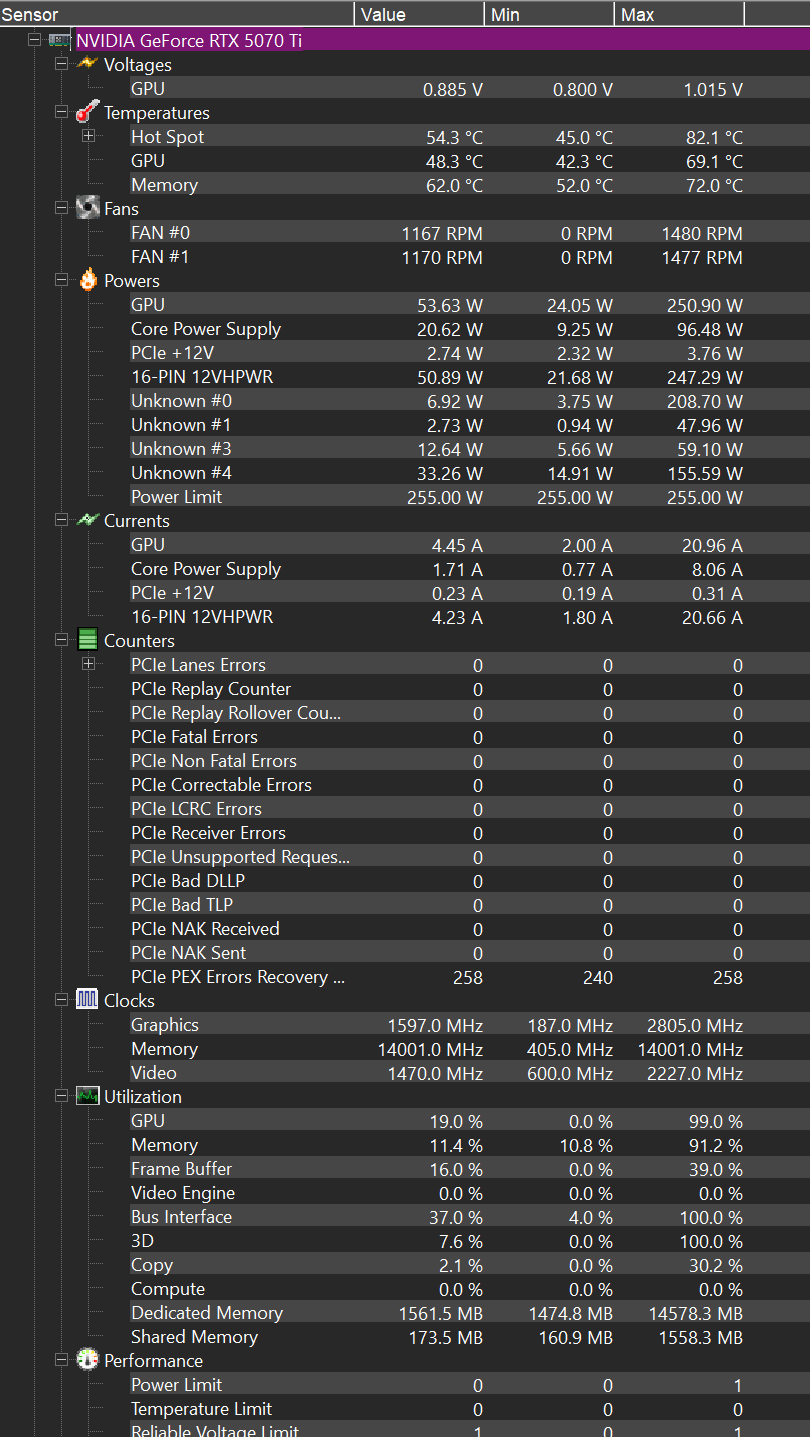Click the Counters green icon
Viewport: 810px width, 1437px height.
pyautogui.click(x=88, y=640)
